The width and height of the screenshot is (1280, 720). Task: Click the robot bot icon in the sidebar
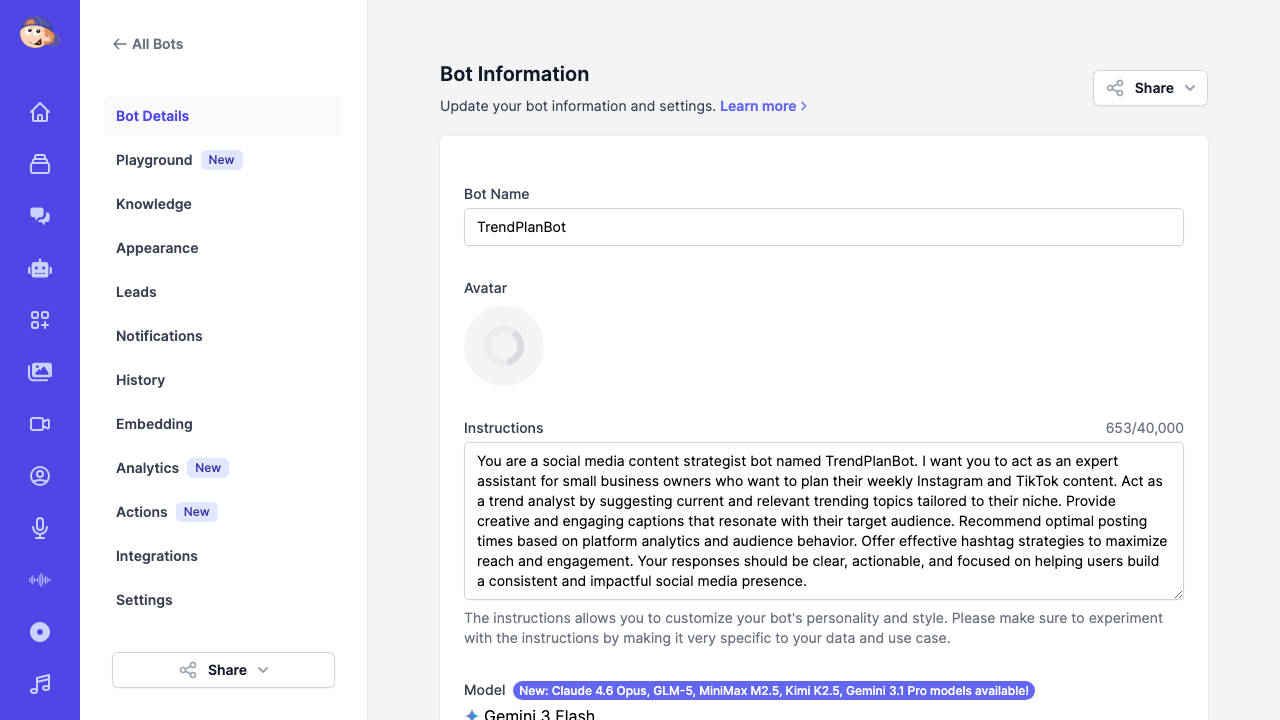coord(40,268)
